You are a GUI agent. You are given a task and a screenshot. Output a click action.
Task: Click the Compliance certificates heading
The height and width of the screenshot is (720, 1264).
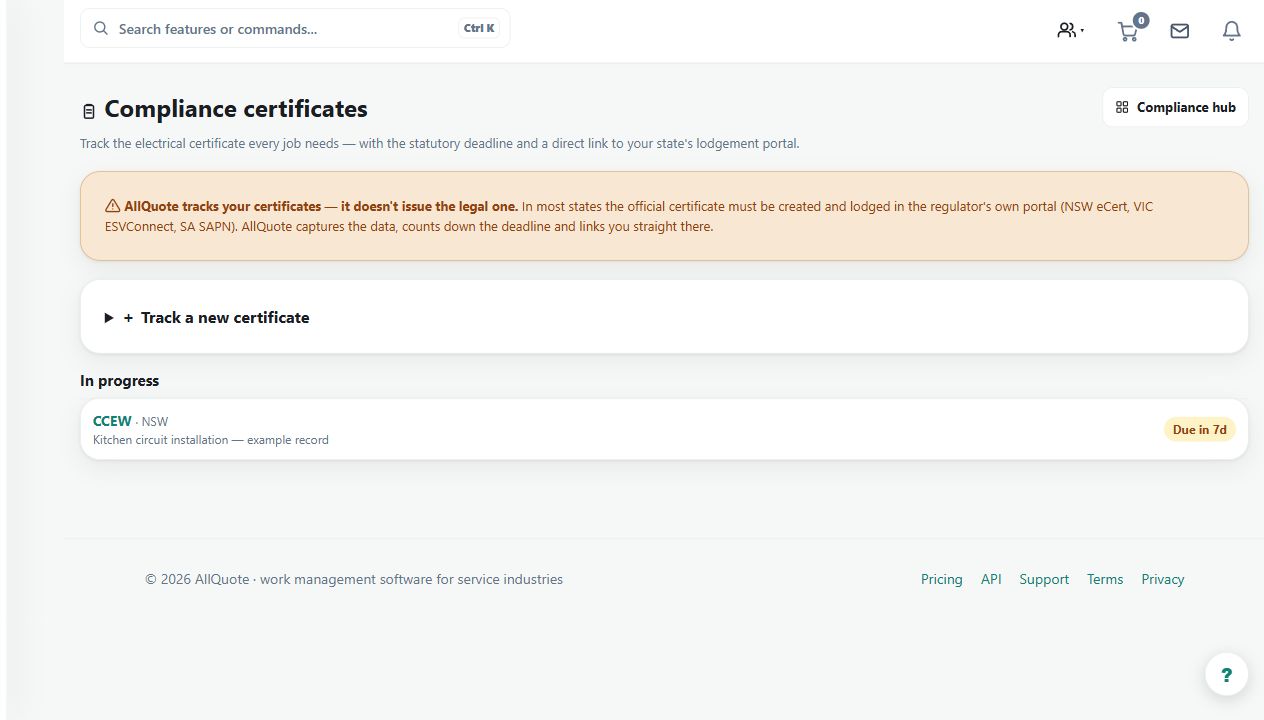pyautogui.click(x=236, y=109)
